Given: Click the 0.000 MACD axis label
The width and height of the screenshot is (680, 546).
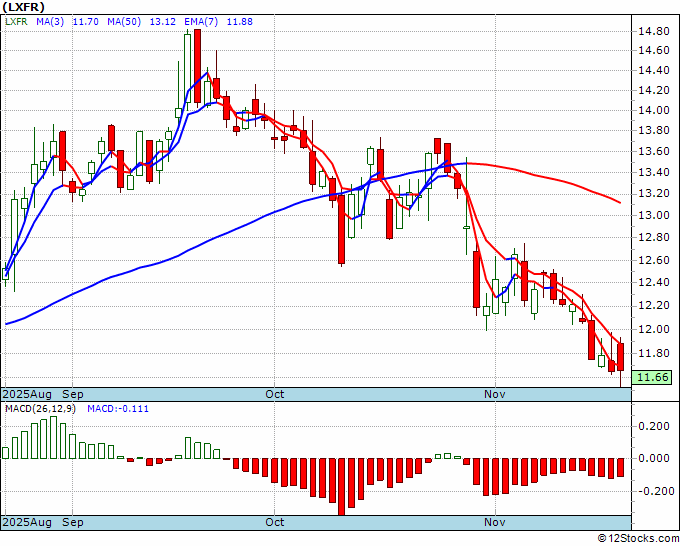Looking at the screenshot, I should pyautogui.click(x=654, y=458).
